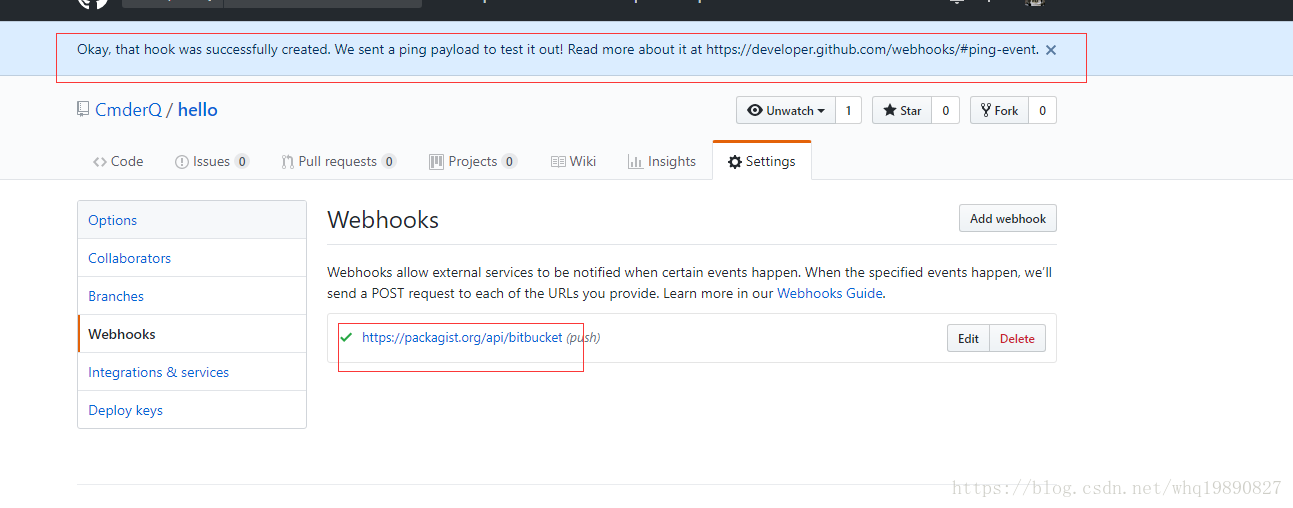Open the ping-event developer documentation URL
This screenshot has height=508, width=1293.
872,49
